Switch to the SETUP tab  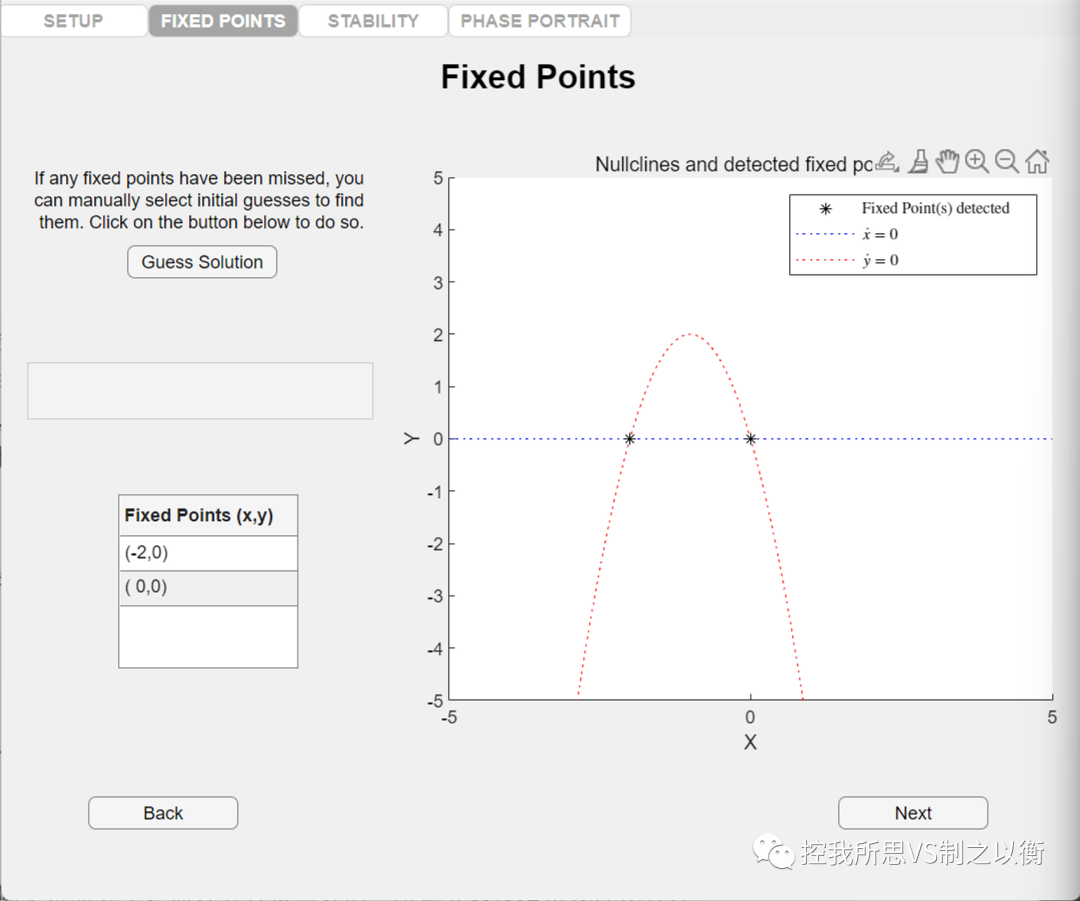click(x=74, y=21)
